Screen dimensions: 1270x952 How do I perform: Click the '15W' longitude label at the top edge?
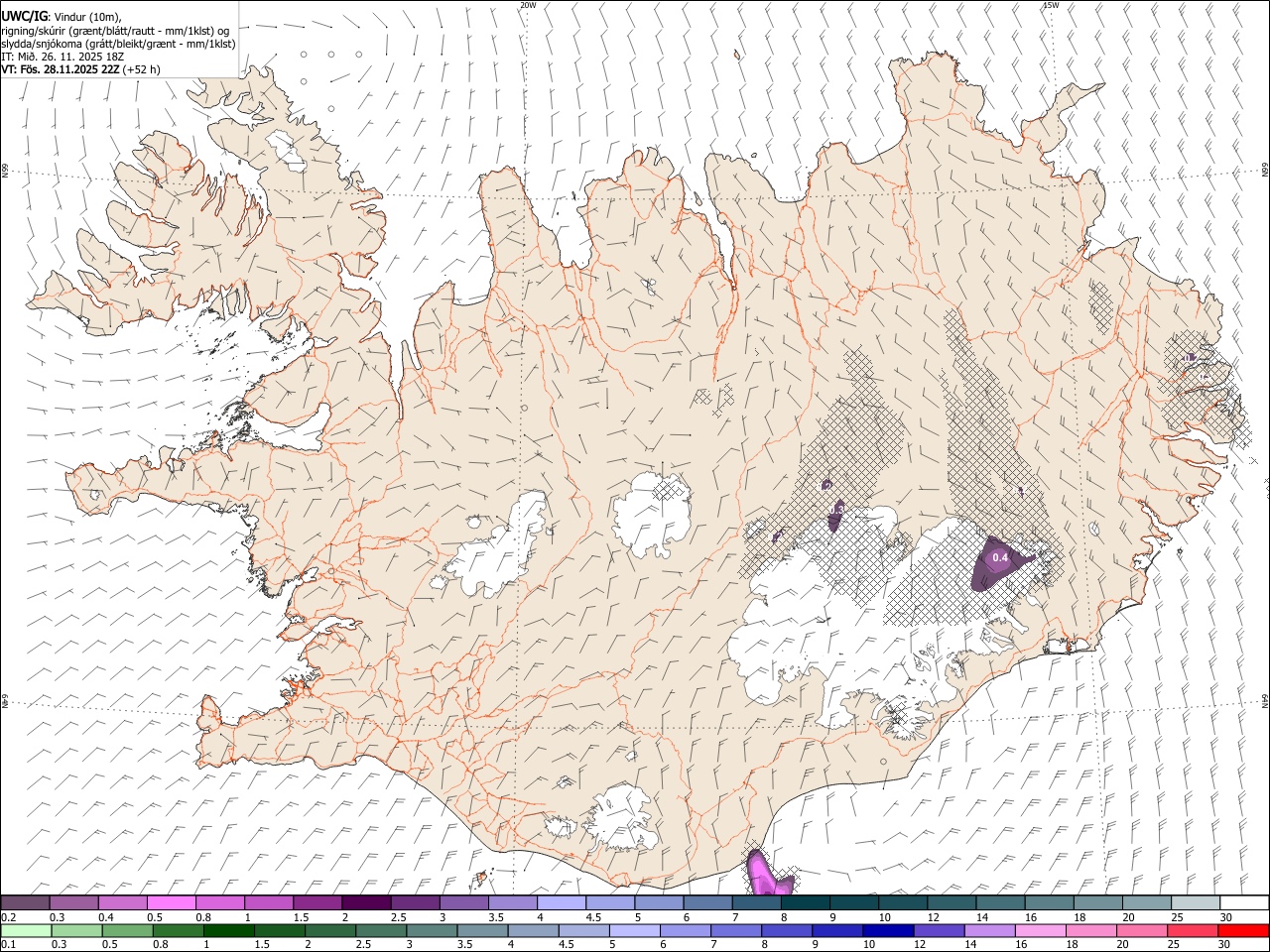click(1050, 5)
